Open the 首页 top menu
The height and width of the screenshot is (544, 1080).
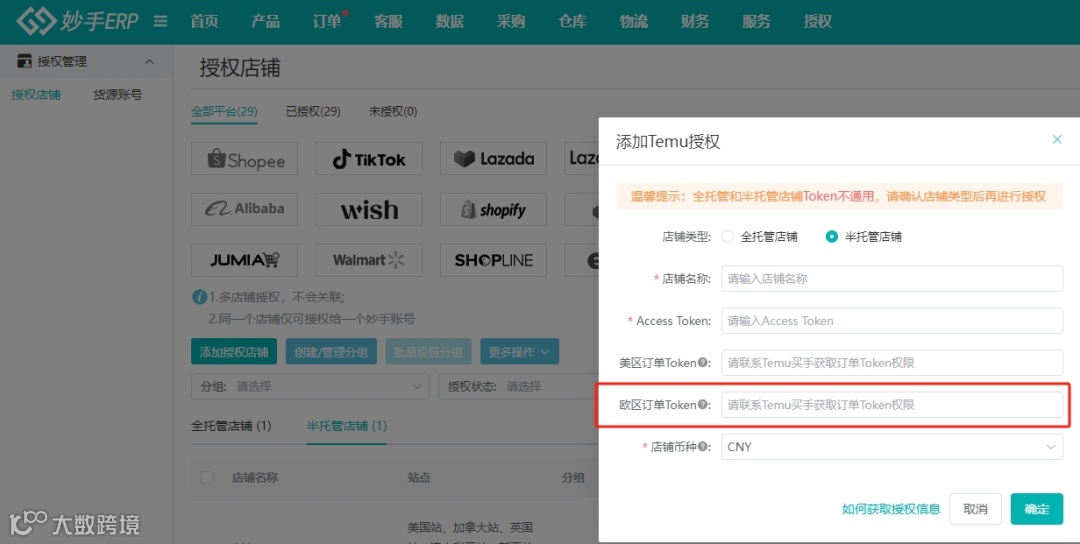(x=205, y=21)
